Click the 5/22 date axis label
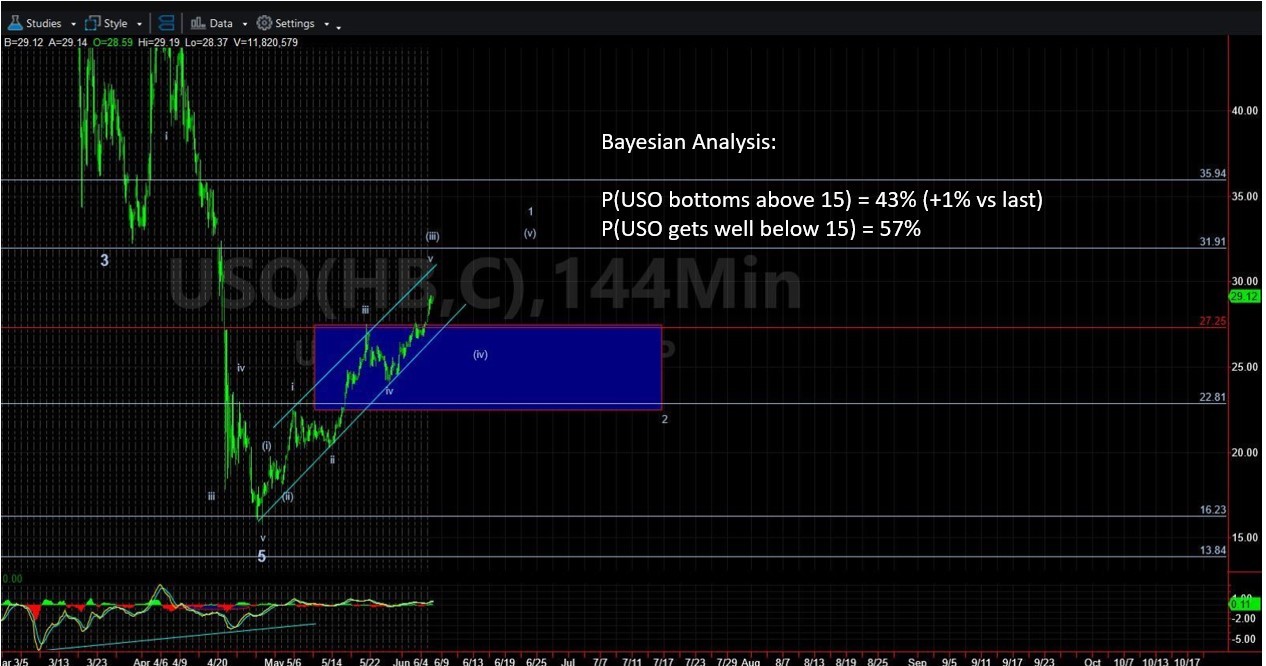The width and height of the screenshot is (1266, 666). pos(370,661)
